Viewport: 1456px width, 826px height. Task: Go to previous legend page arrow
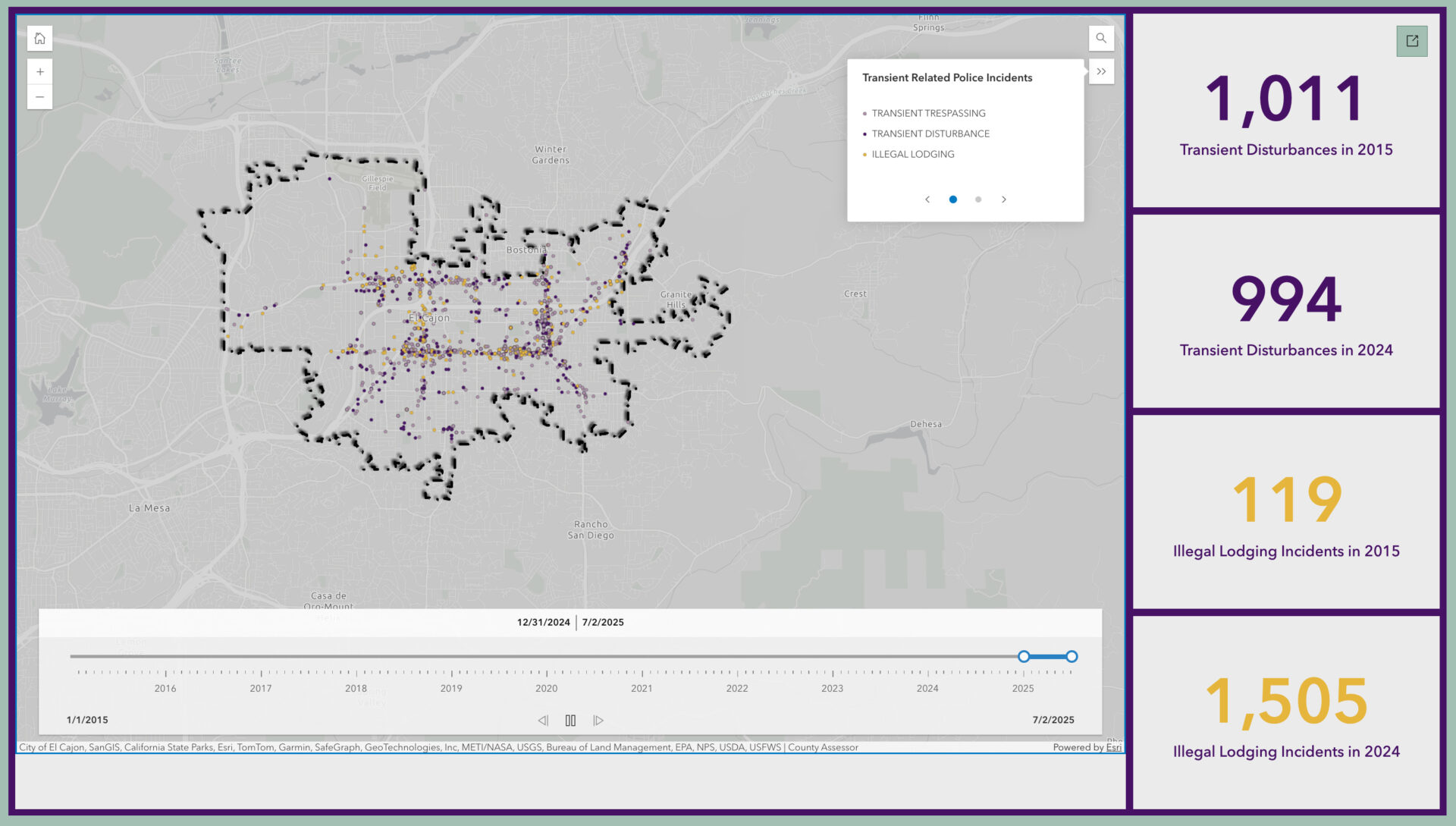(x=927, y=199)
